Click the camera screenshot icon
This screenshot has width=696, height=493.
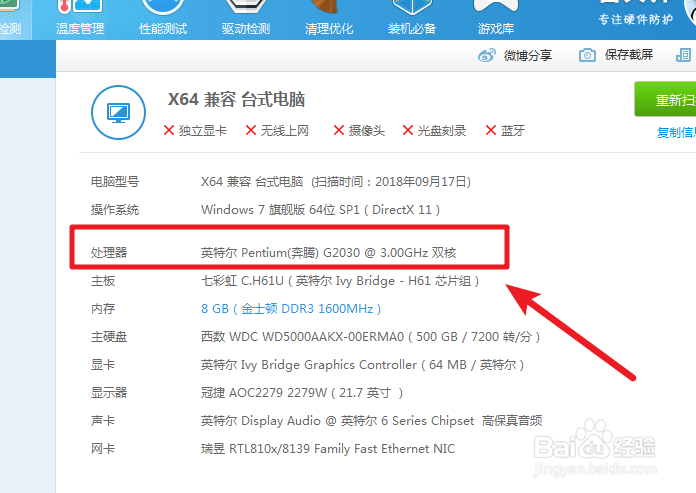[587, 55]
